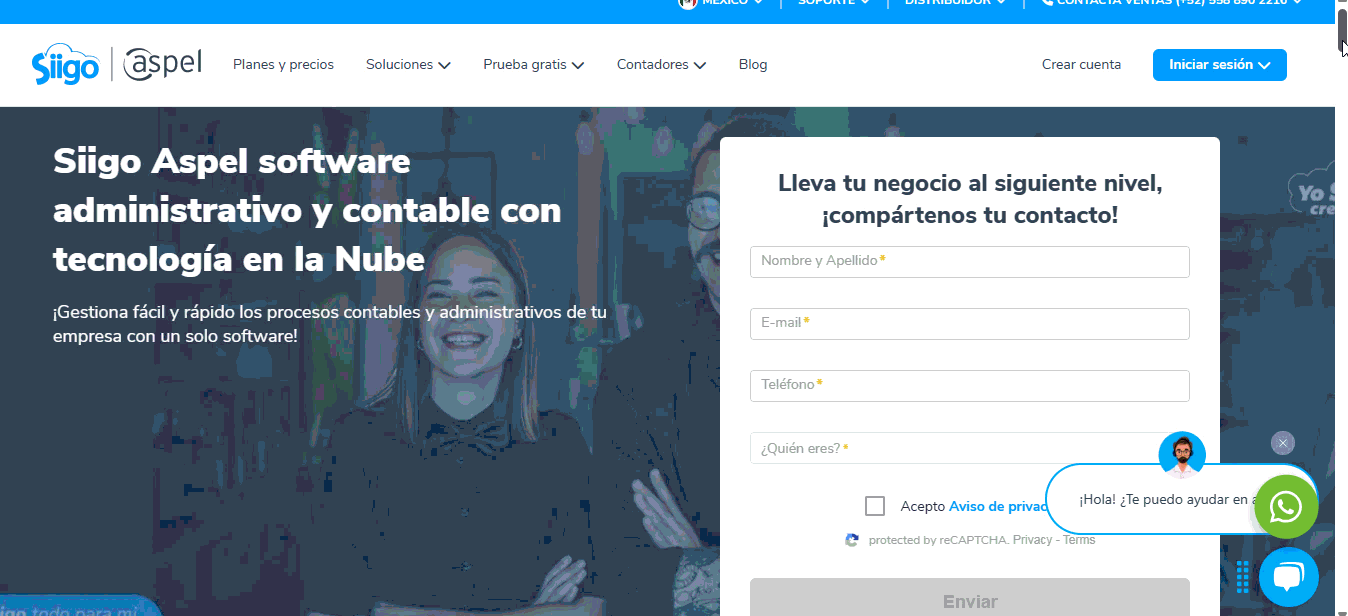Focus the E-mail field
This screenshot has width=1348, height=616.
tap(969, 324)
